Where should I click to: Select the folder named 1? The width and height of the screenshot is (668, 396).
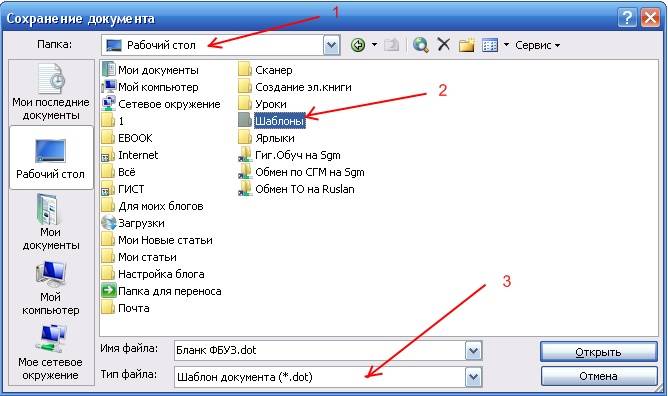[x=113, y=121]
